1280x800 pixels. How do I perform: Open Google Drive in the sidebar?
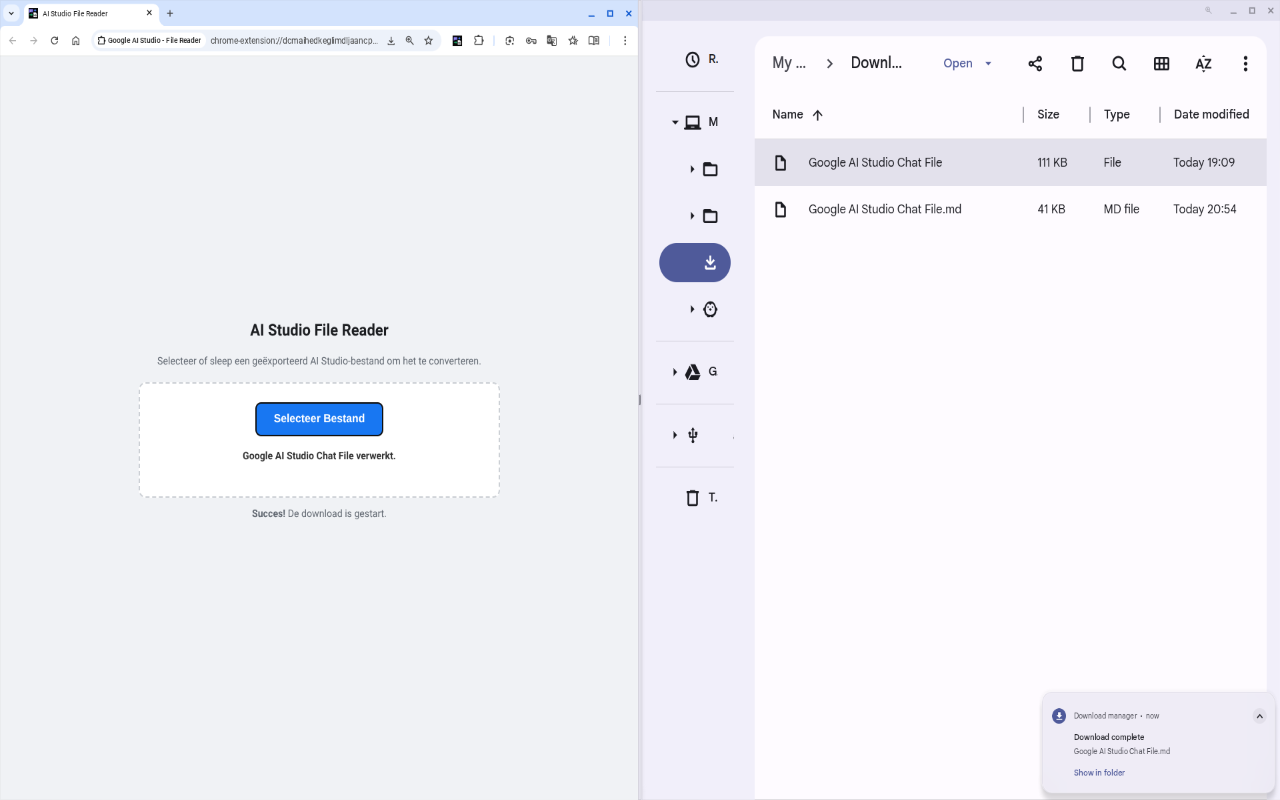[x=692, y=372]
